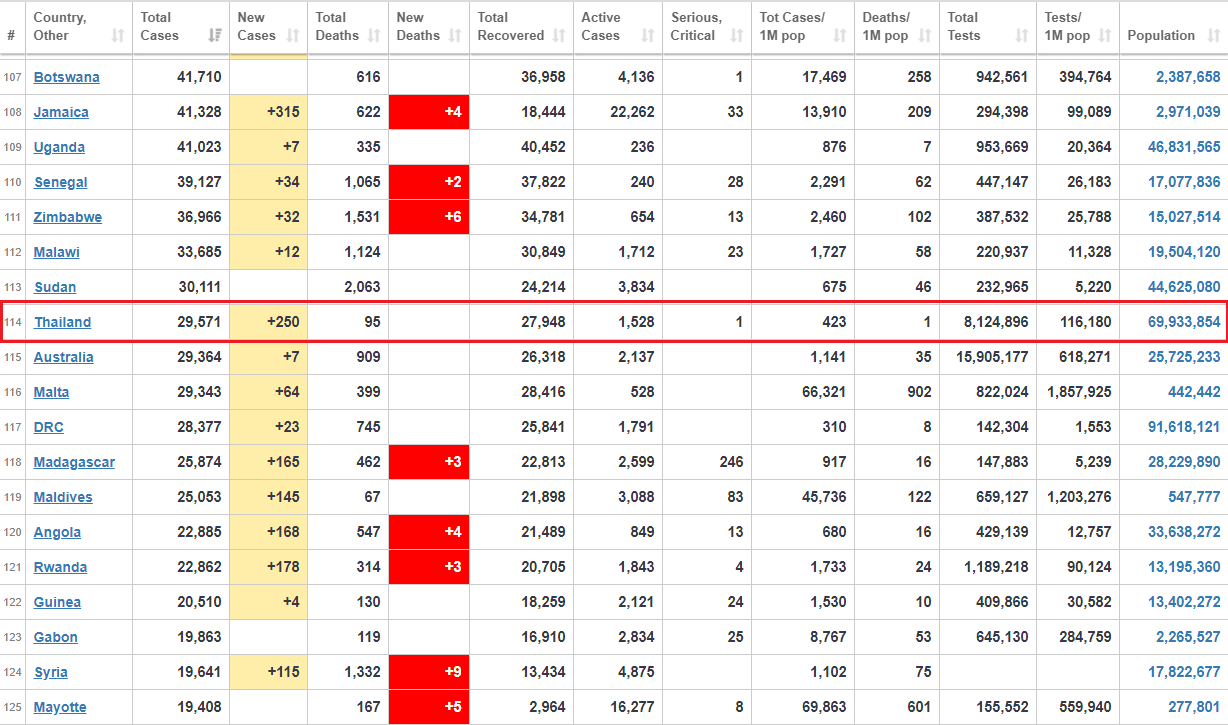Sort by Total Tests arrow icon
The image size is (1228, 725).
click(1021, 36)
